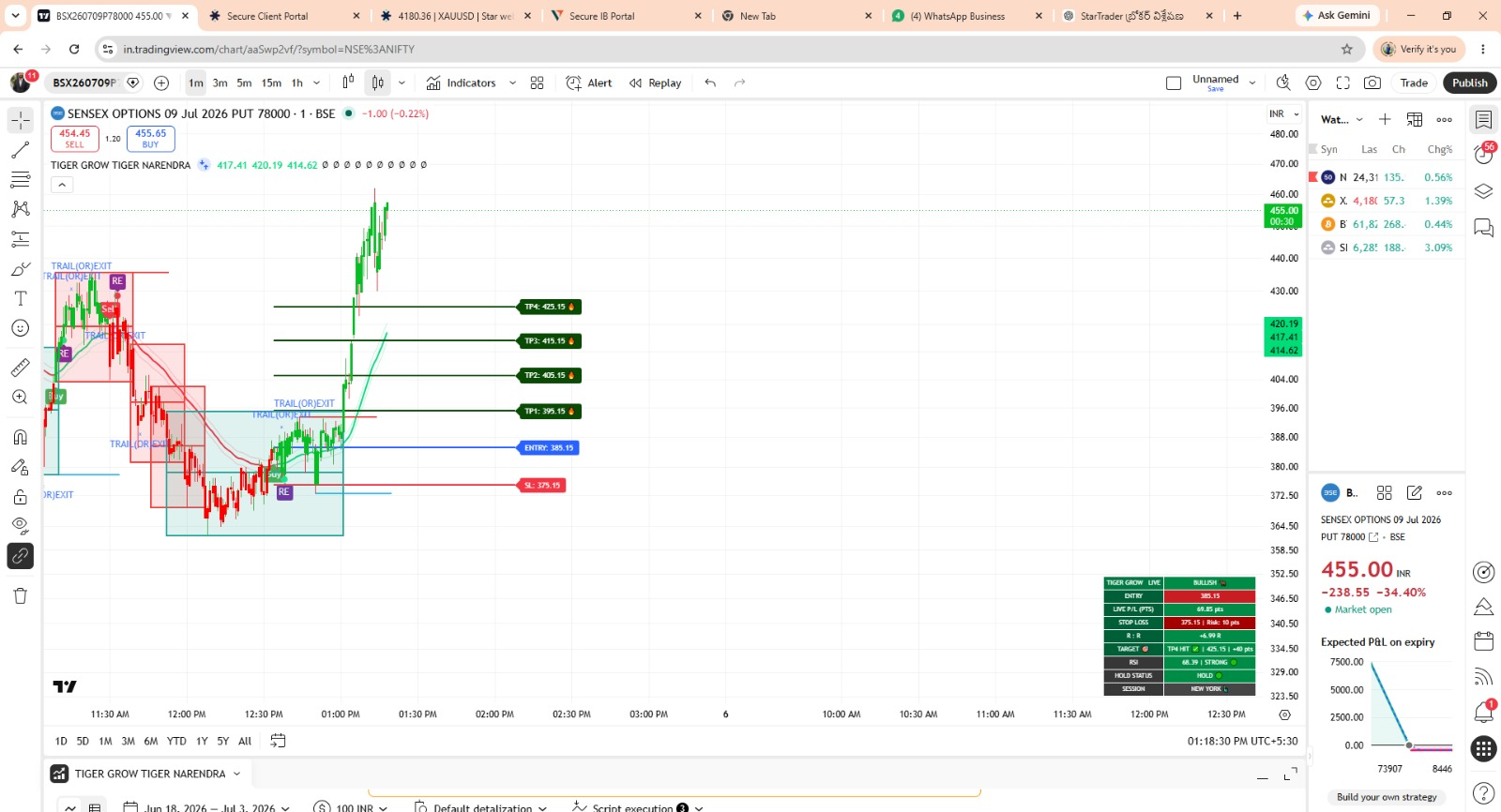Publish the chart idea
This screenshot has width=1501, height=812.
[1470, 83]
